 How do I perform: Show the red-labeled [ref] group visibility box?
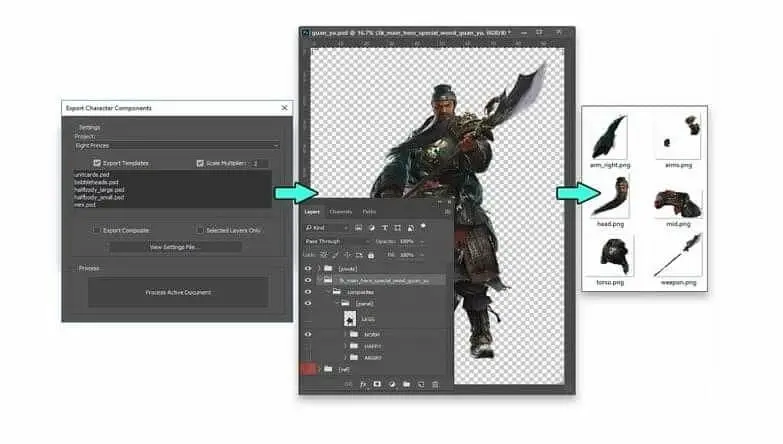coord(308,369)
